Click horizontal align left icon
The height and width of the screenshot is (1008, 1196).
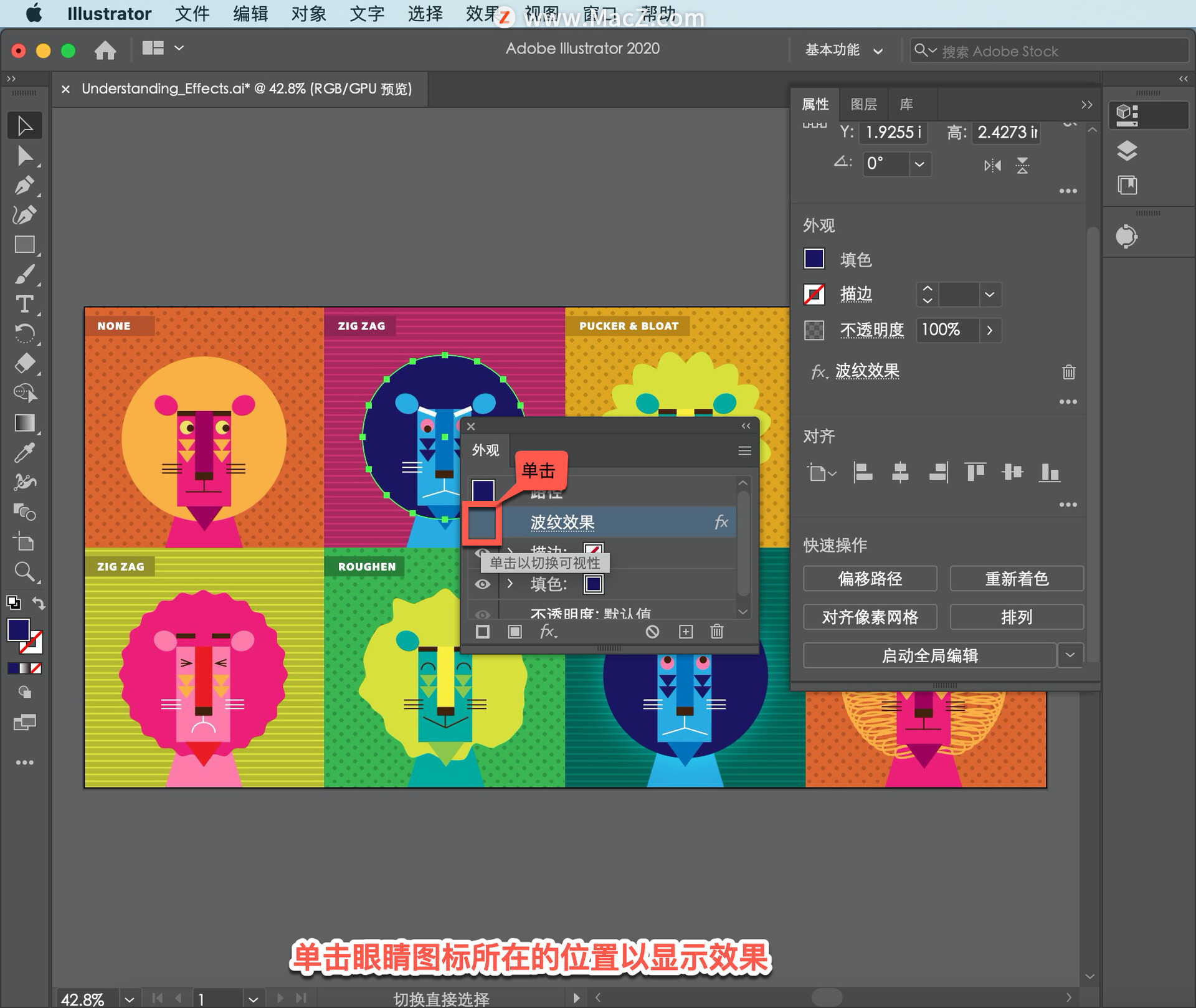(863, 473)
